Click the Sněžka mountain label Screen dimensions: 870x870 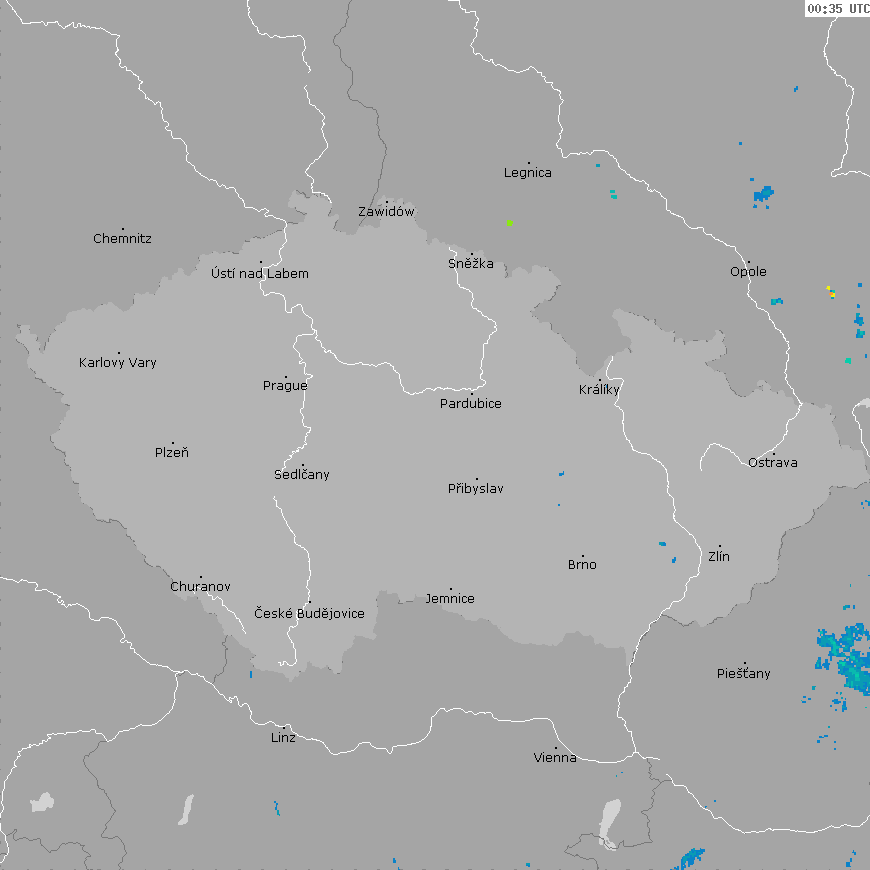click(471, 264)
